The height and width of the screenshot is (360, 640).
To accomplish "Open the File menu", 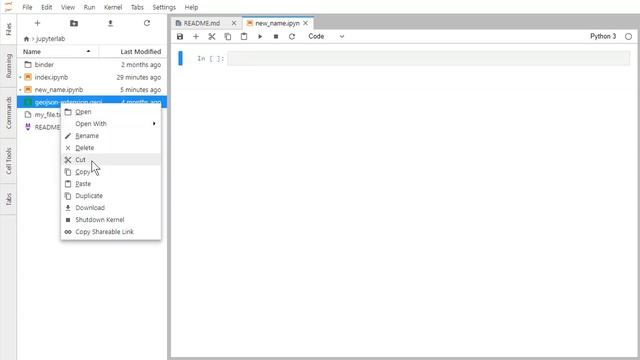I will click(x=27, y=7).
